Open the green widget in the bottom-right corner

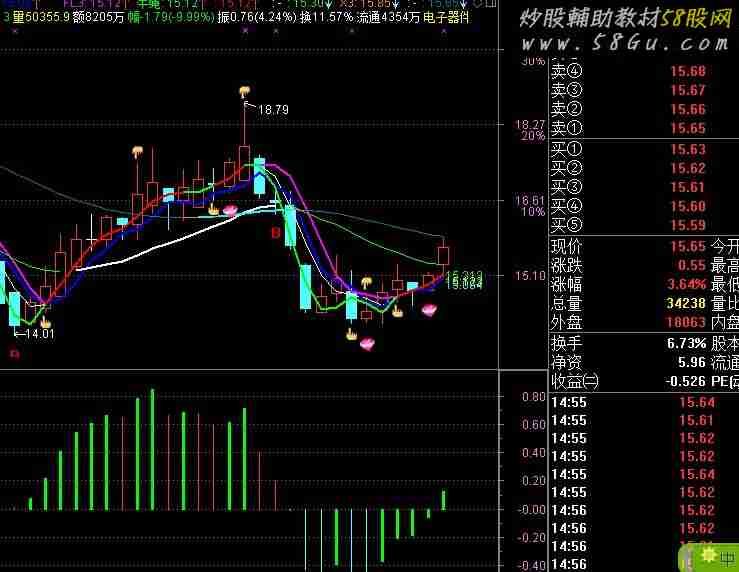tap(708, 557)
